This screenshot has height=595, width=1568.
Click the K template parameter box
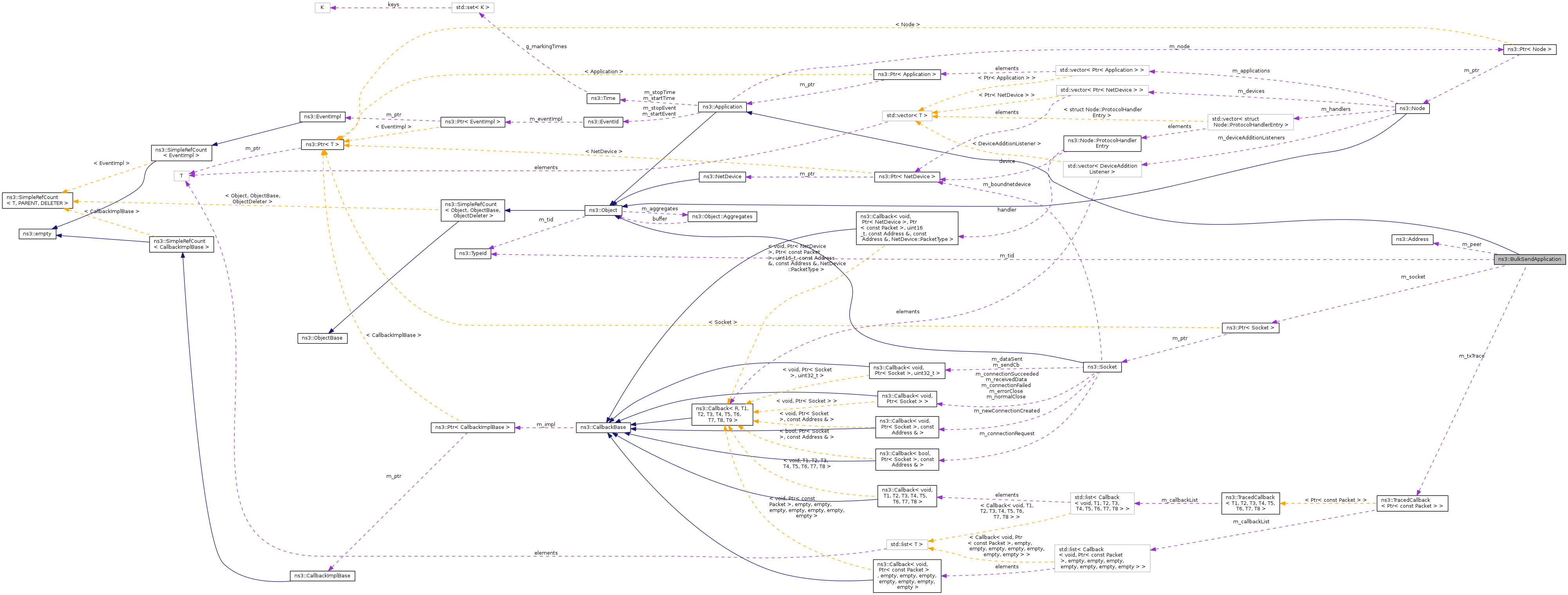(x=323, y=7)
